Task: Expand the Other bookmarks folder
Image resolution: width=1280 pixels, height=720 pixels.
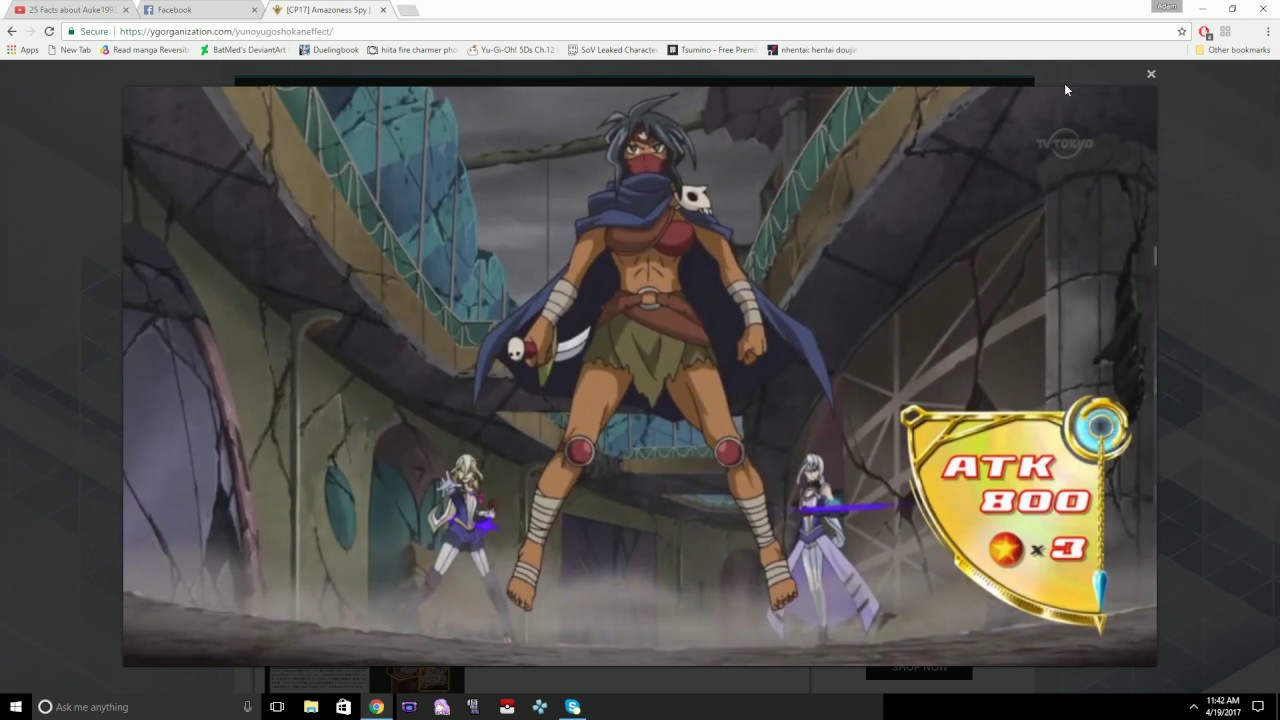Action: 1232,50
